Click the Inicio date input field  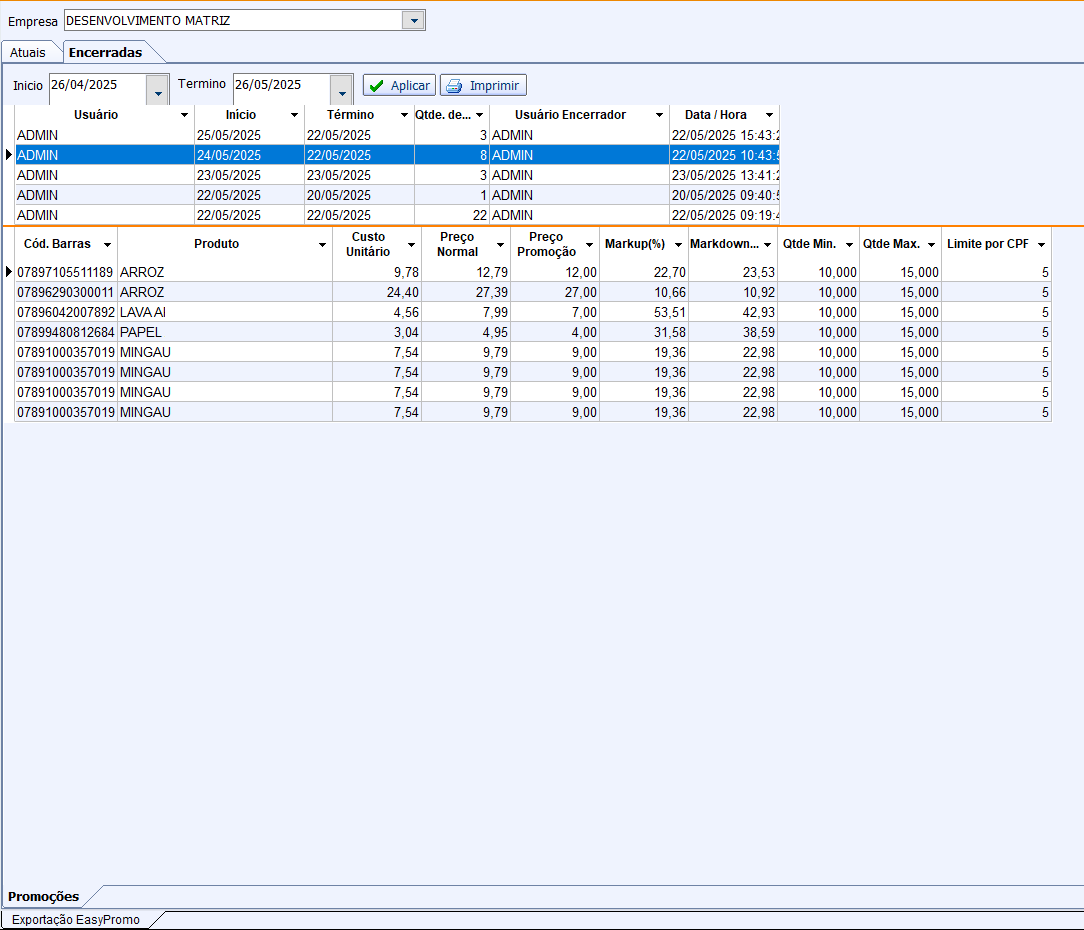(x=96, y=86)
